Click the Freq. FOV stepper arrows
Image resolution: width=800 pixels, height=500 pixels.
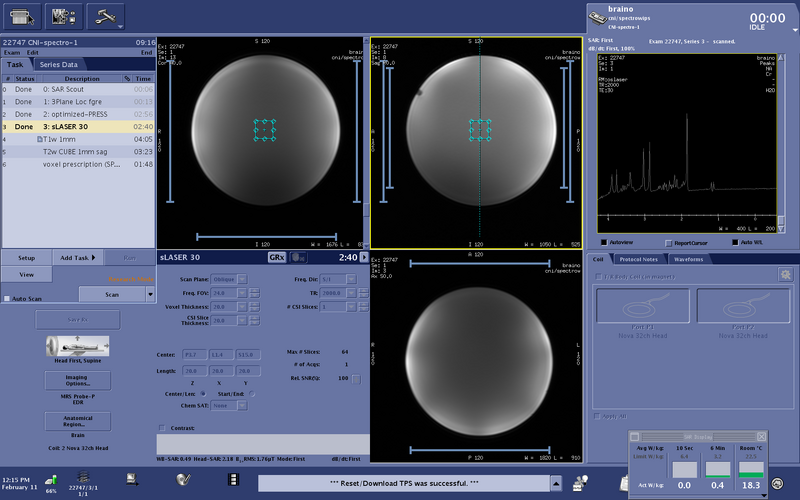(254, 293)
